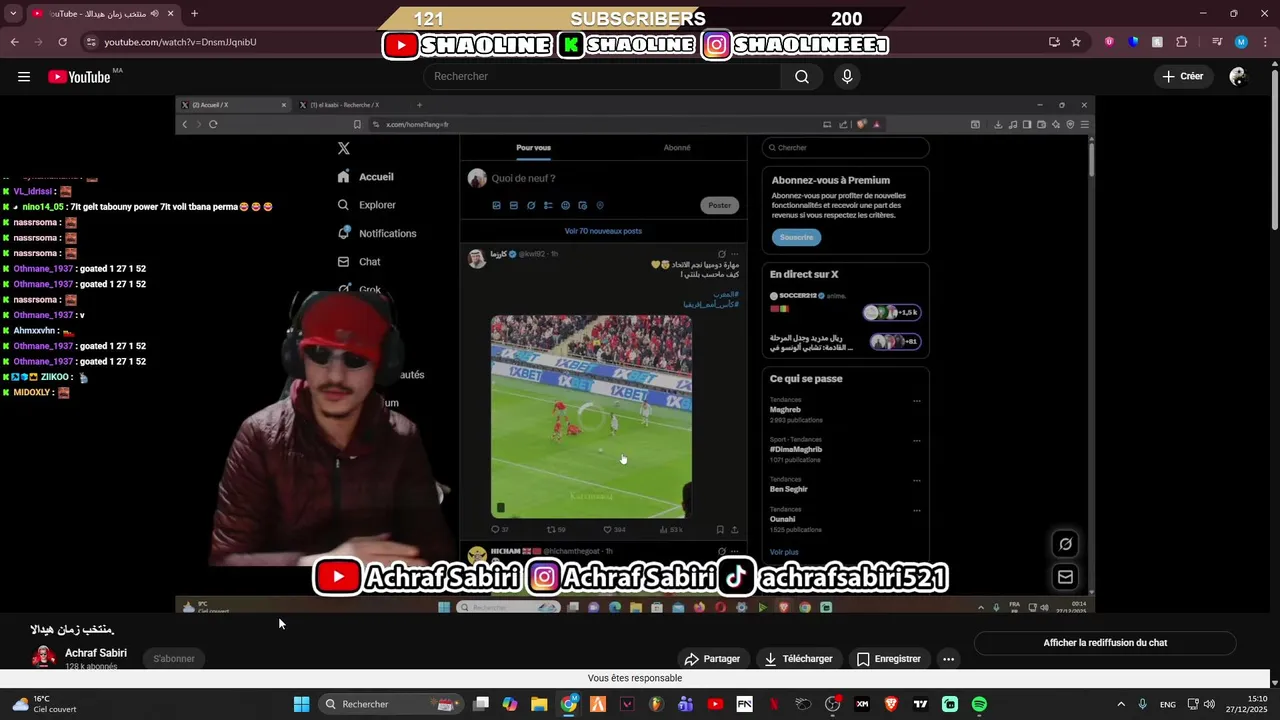Open Spotify from the taskbar

pyautogui.click(x=979, y=704)
